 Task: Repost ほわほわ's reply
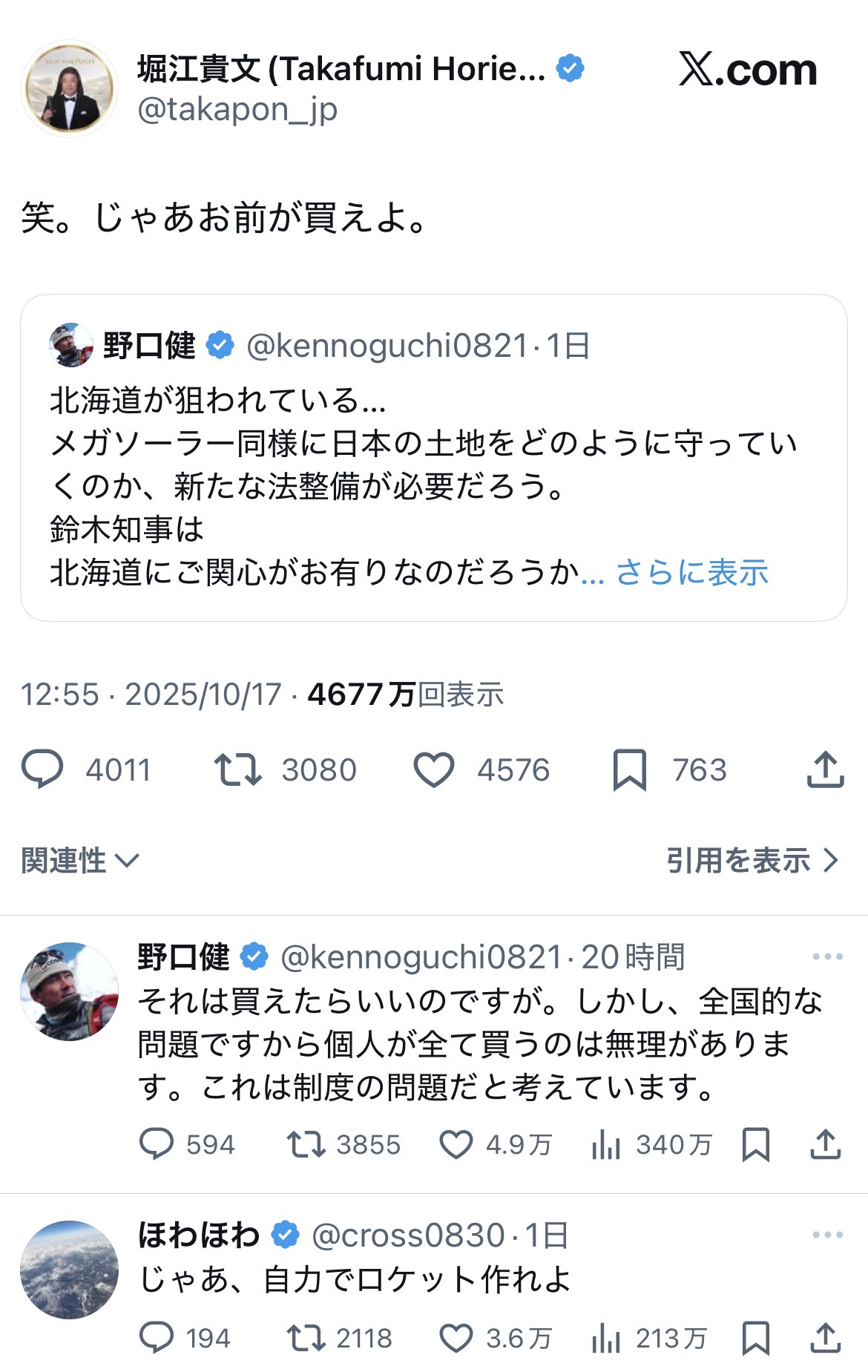(x=306, y=1338)
